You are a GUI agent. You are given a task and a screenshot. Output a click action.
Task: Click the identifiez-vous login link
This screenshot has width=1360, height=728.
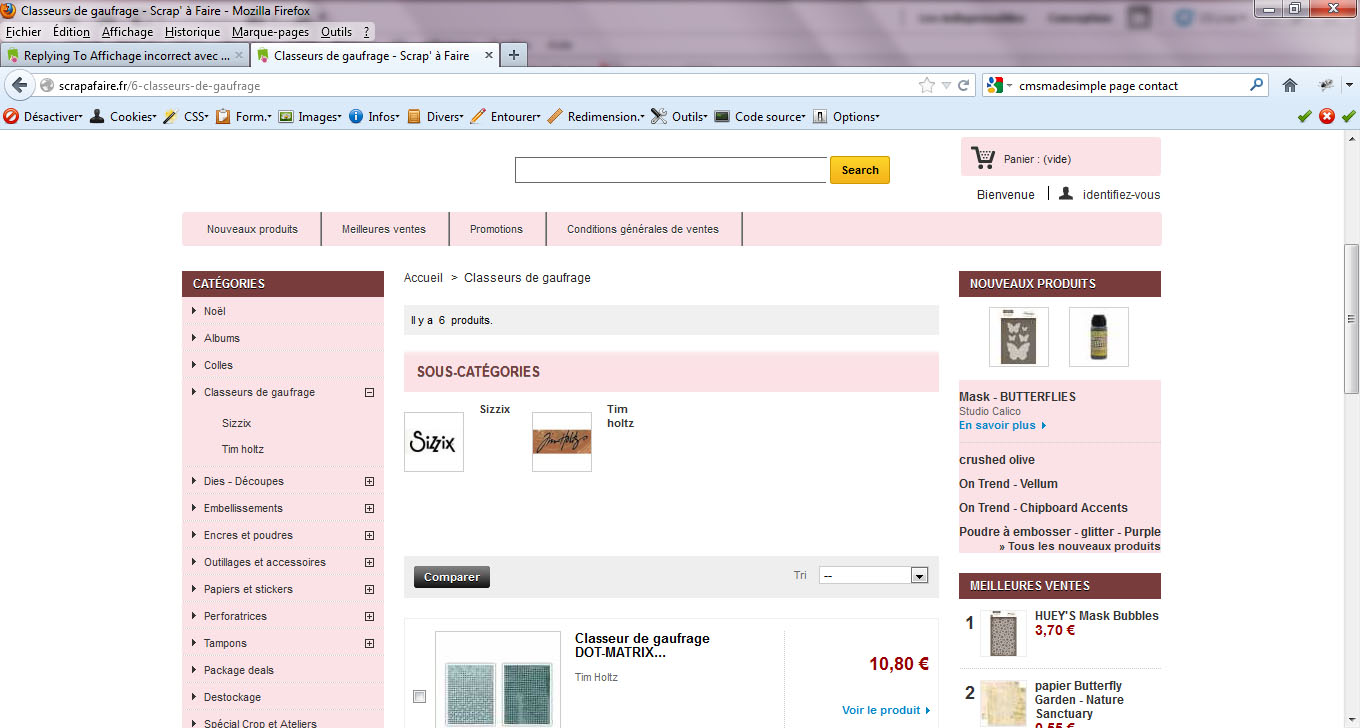[x=1122, y=195]
